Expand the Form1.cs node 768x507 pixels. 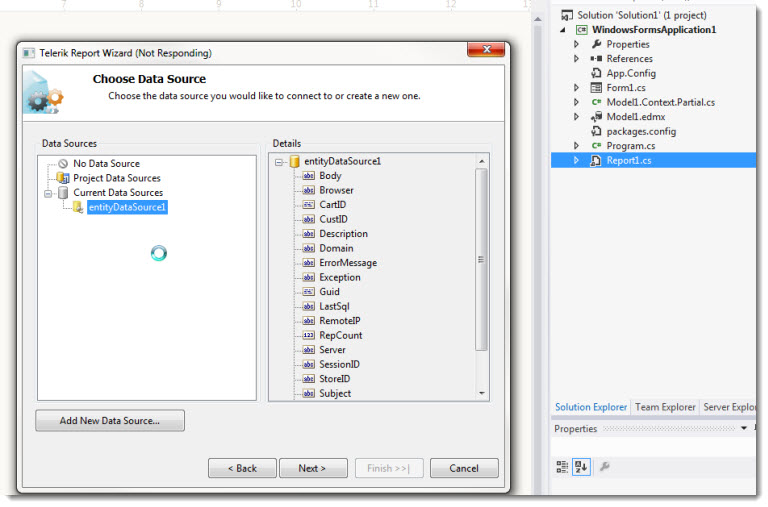pos(576,88)
